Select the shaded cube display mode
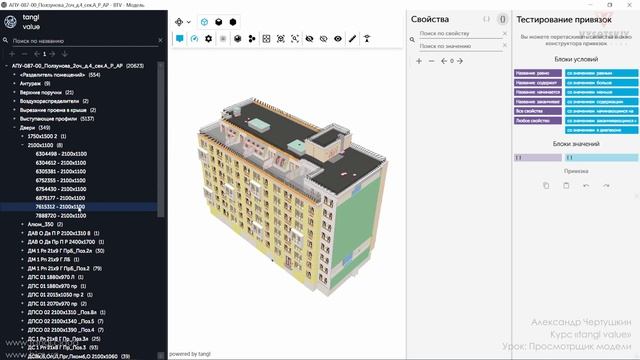This screenshot has width=640, height=360. tap(219, 22)
